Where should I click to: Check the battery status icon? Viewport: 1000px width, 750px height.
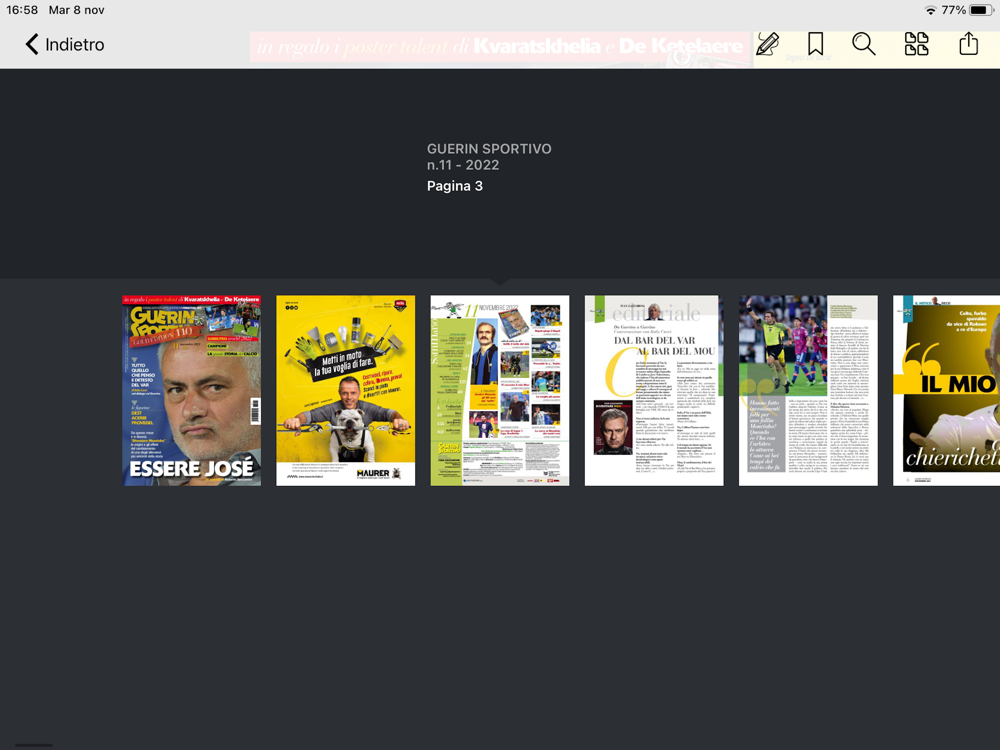pos(982,10)
